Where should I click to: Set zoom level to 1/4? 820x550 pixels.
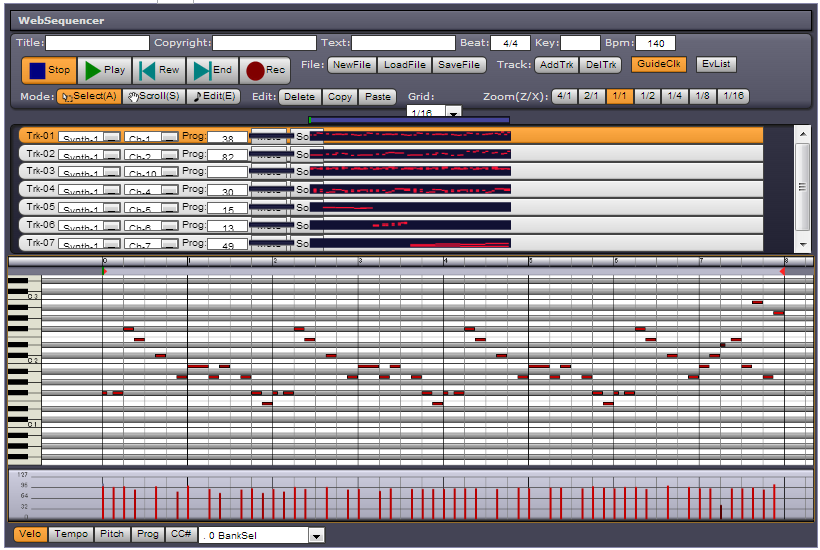(676, 97)
